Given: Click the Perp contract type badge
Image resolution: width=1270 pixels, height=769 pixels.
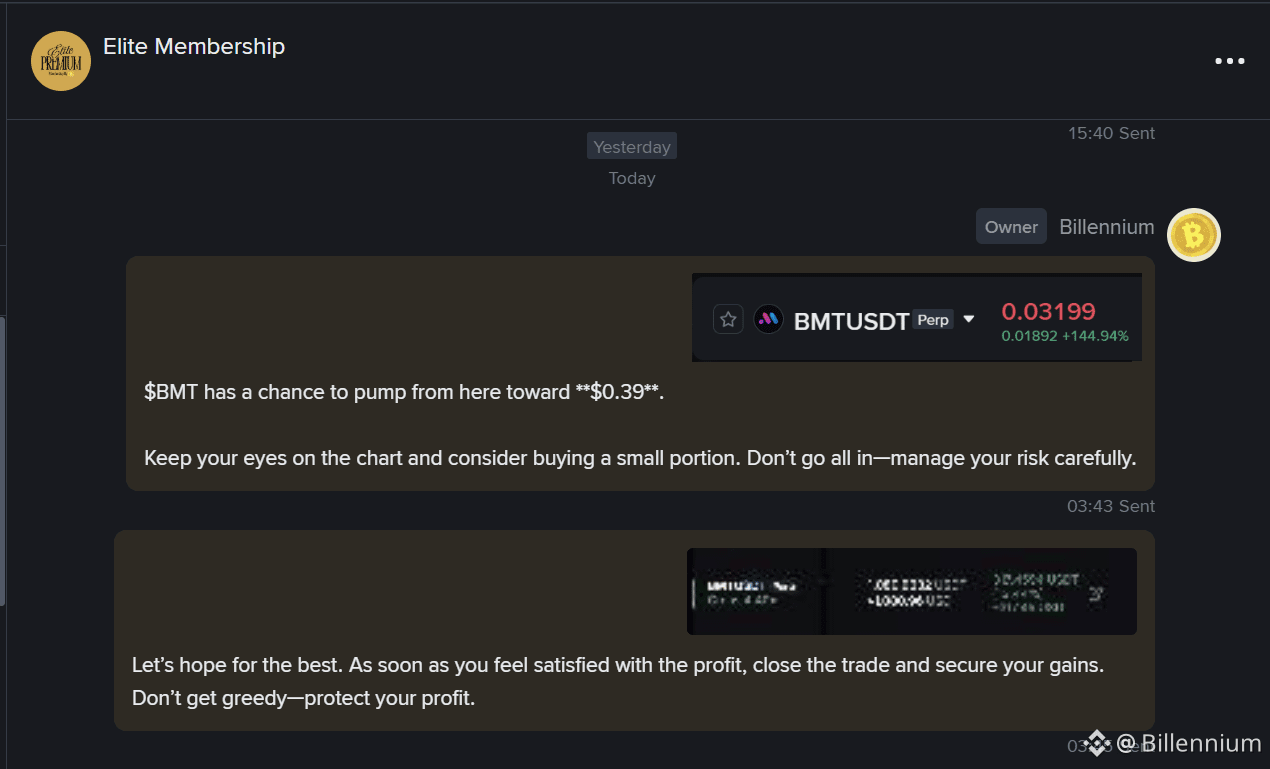Looking at the screenshot, I should point(933,320).
